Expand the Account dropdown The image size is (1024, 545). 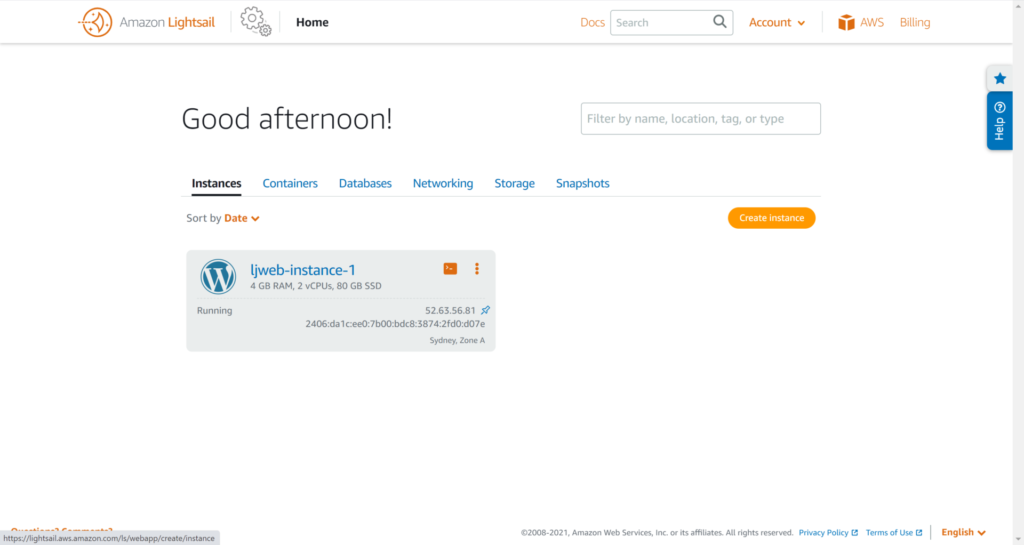pyautogui.click(x=776, y=22)
